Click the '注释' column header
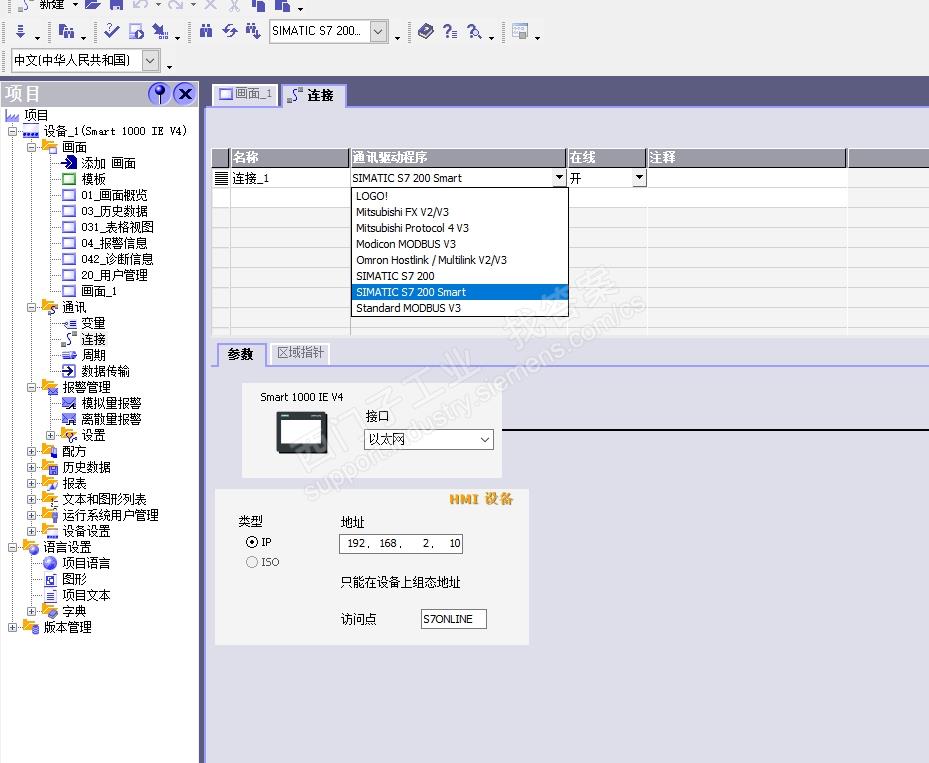This screenshot has height=763, width=929. pyautogui.click(x=747, y=158)
